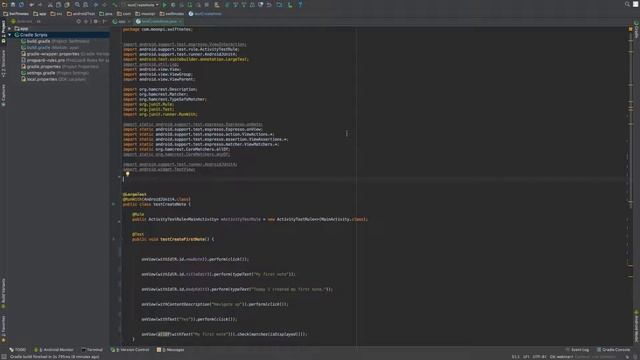The image size is (640, 360).
Task: Open the TODO tool window
Action: 18,350
